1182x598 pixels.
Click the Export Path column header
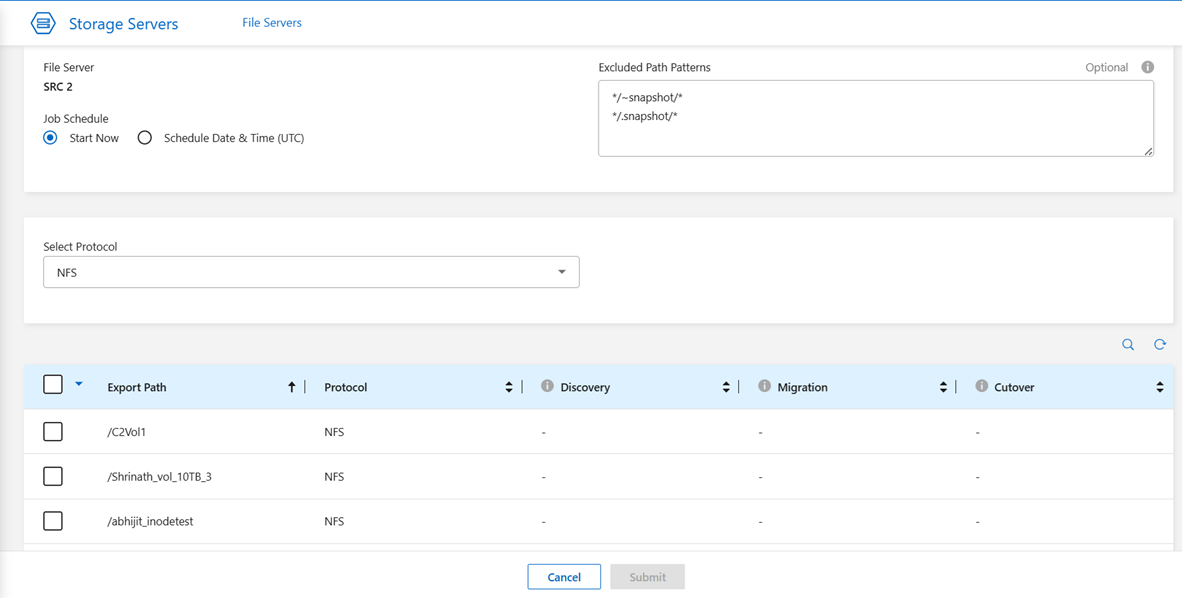[137, 388]
